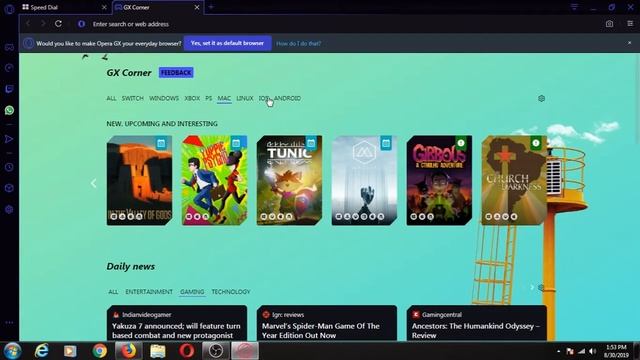
Task: Filter games by XBOX
Action: pyautogui.click(x=192, y=98)
